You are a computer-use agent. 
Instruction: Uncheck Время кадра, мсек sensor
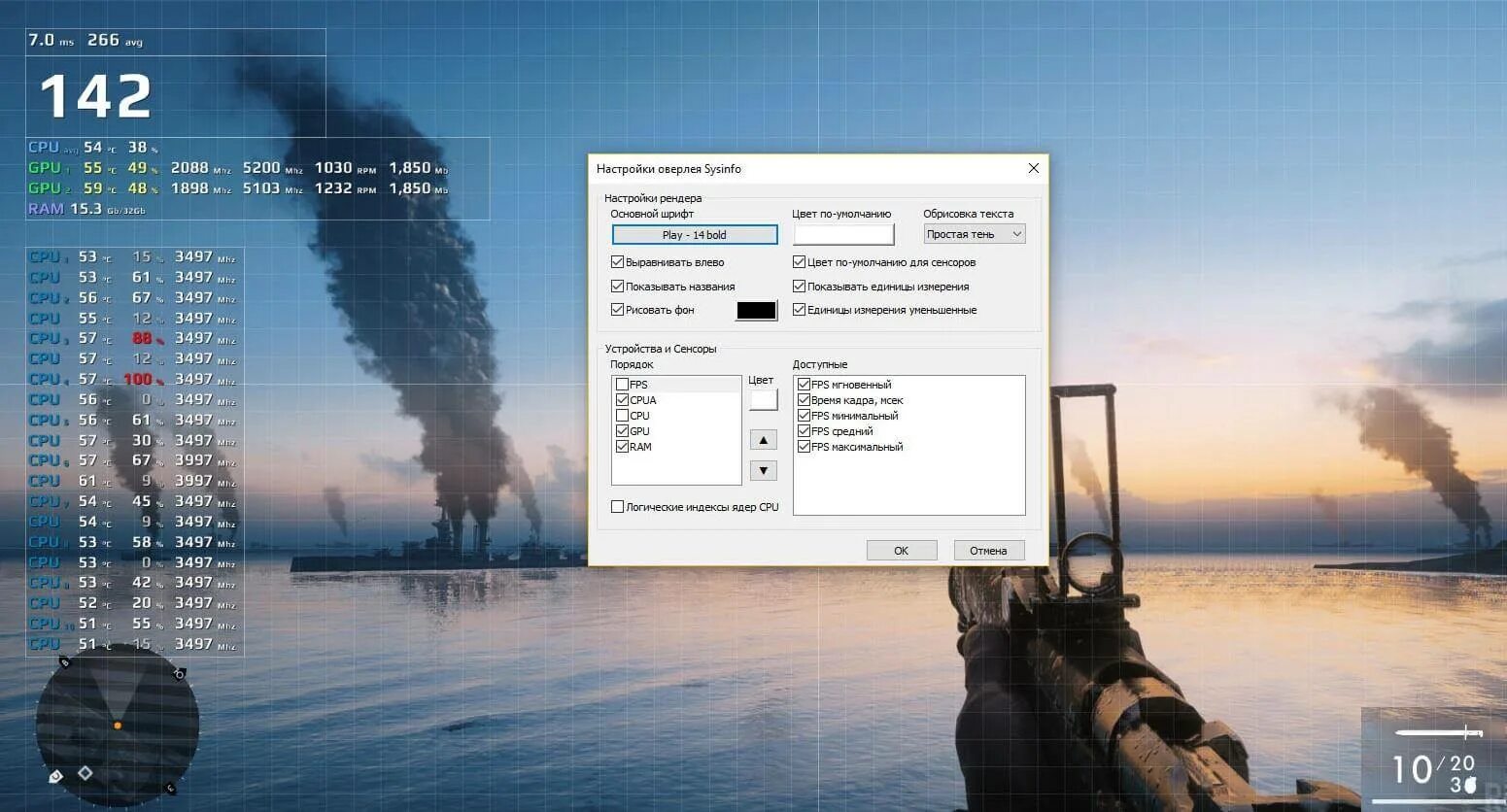(x=804, y=400)
